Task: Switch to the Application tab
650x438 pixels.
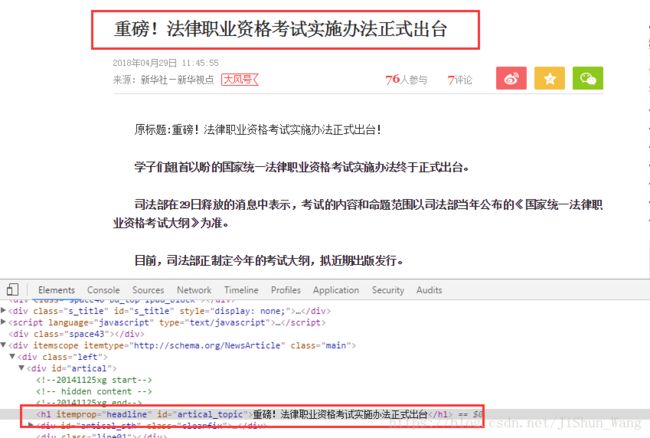Action: pos(336,290)
